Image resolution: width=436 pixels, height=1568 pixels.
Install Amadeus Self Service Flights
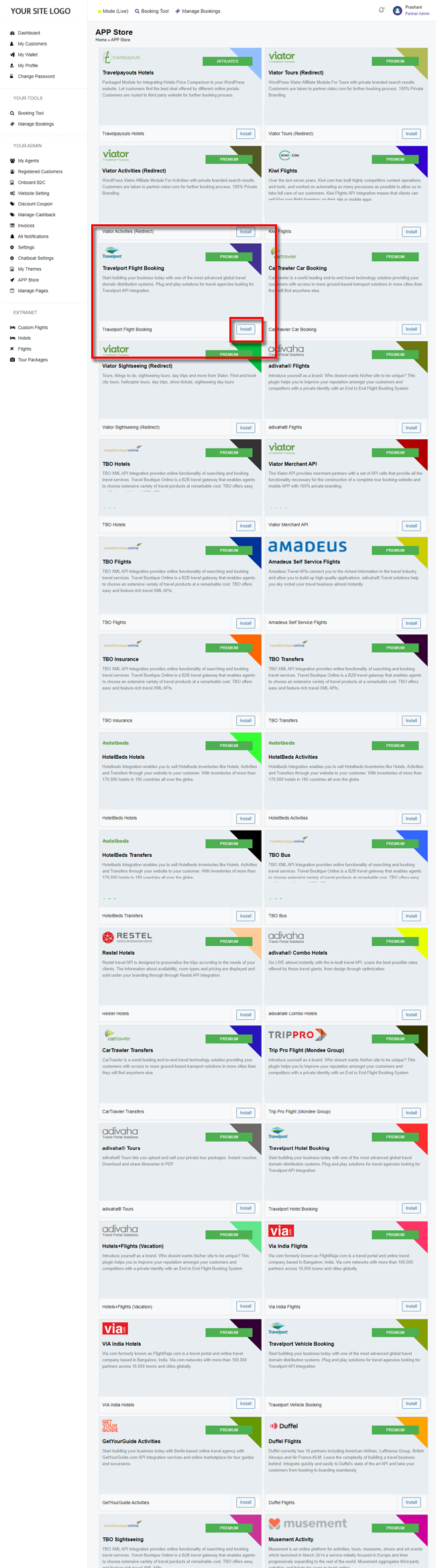point(411,623)
